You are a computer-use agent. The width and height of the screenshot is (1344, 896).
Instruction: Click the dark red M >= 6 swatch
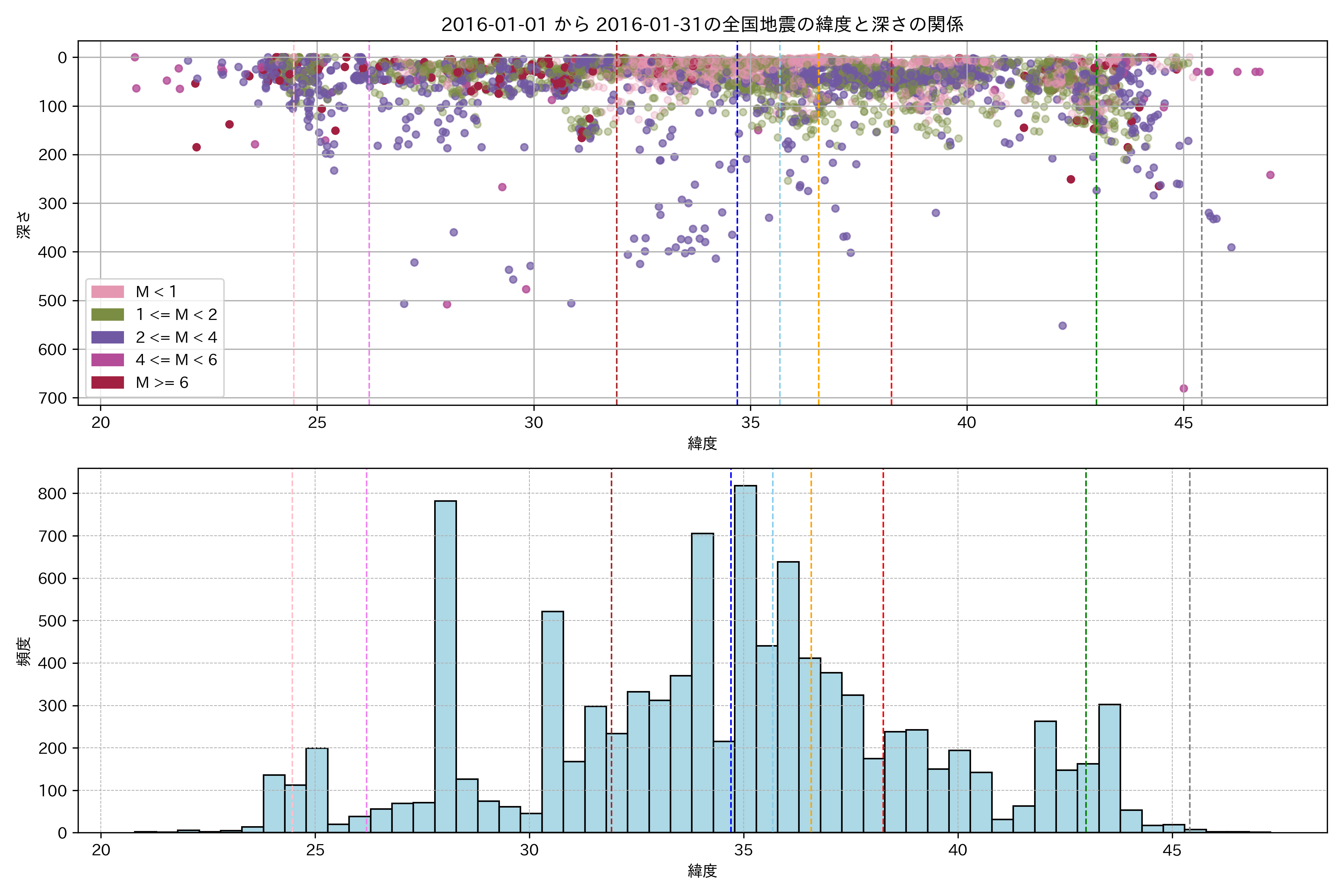[108, 382]
